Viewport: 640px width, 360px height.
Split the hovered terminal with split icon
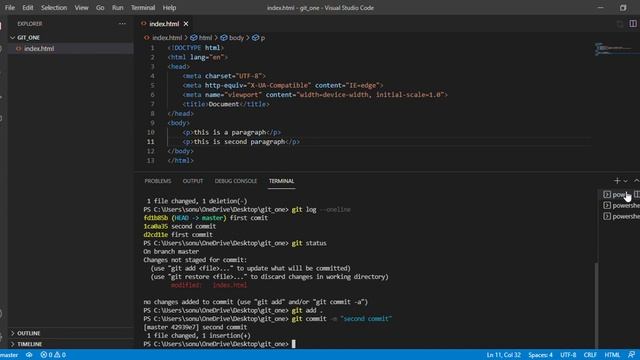pos(637,195)
